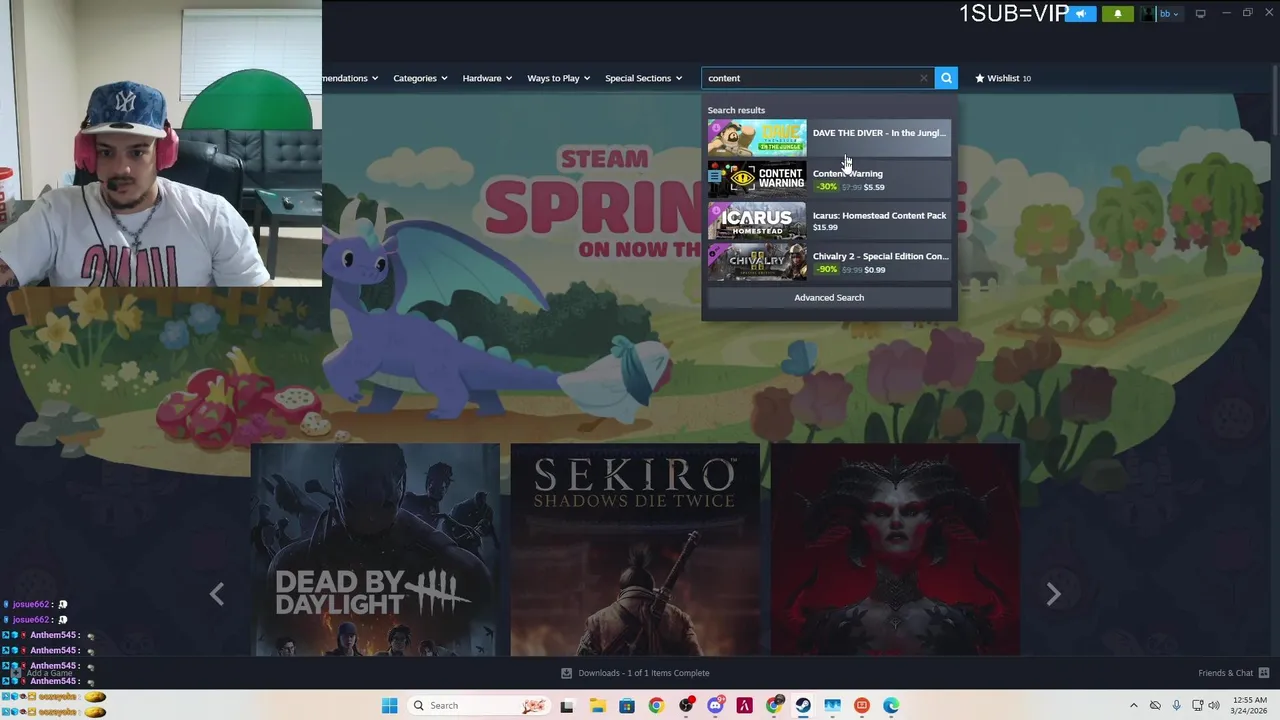This screenshot has width=1280, height=720.
Task: Expand the bb account dropdown
Action: [1169, 14]
